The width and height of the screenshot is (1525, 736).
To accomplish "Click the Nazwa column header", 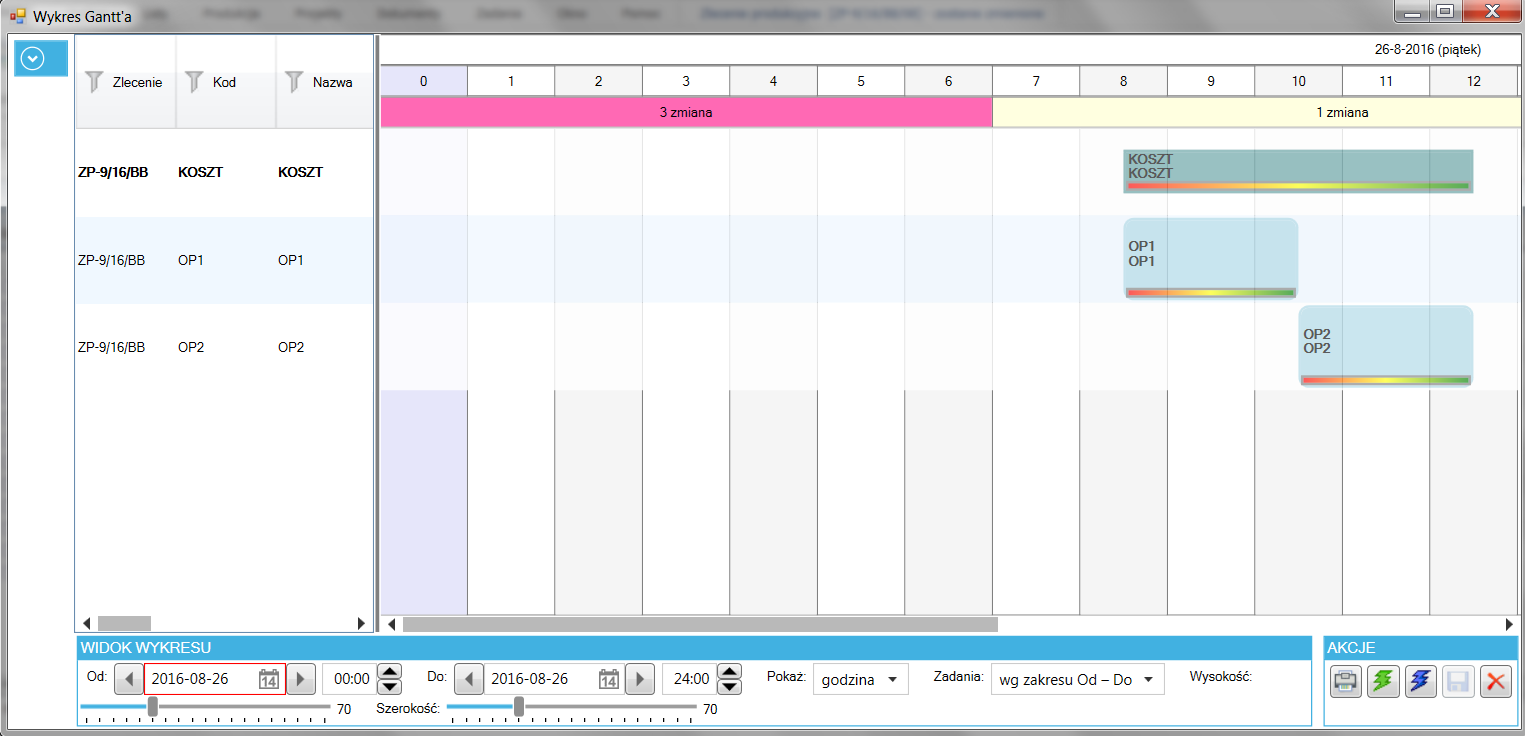I will [324, 82].
